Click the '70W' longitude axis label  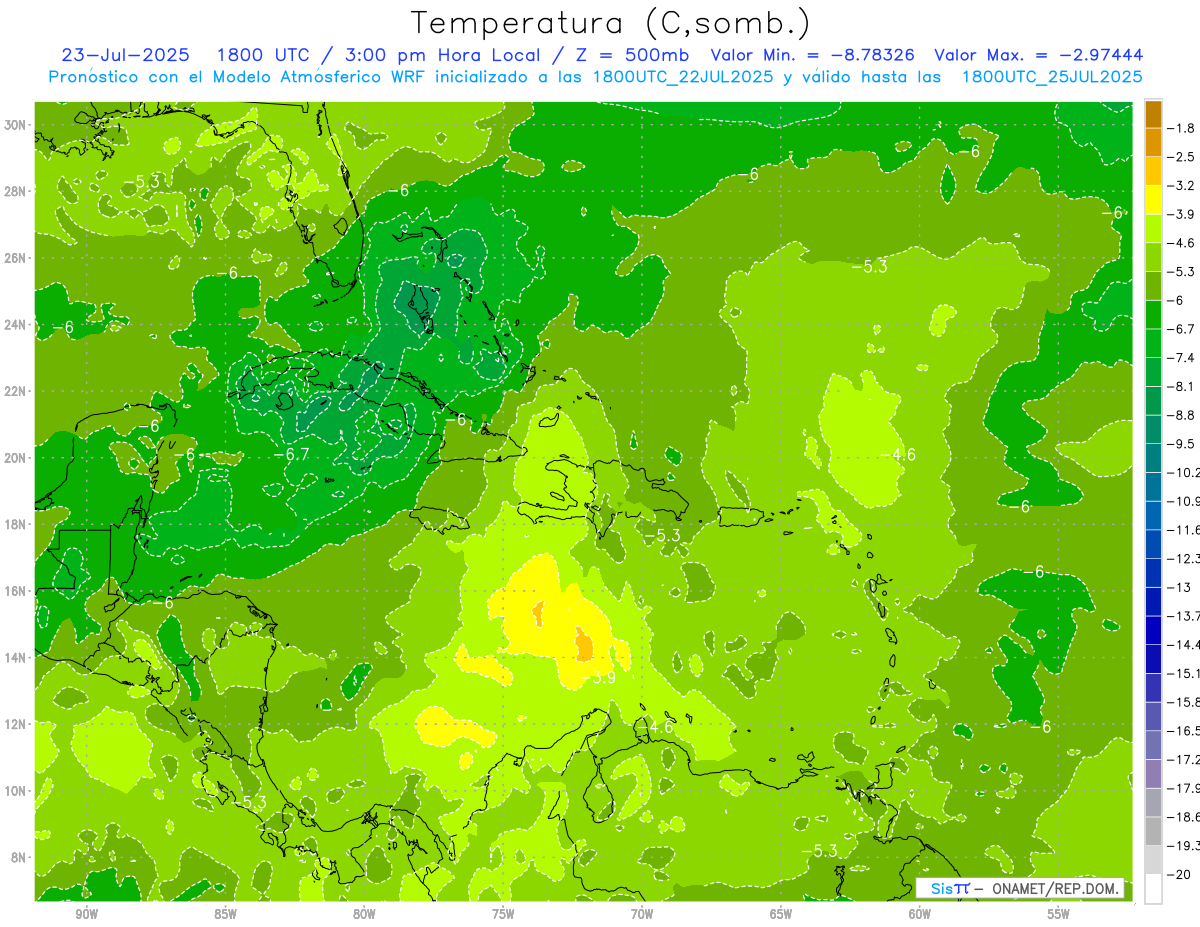tap(642, 914)
